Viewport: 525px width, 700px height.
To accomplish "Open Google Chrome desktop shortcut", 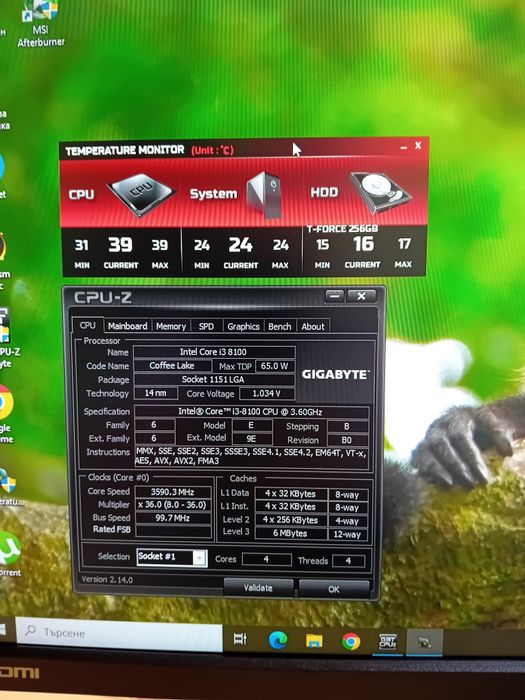I will pos(6,413).
